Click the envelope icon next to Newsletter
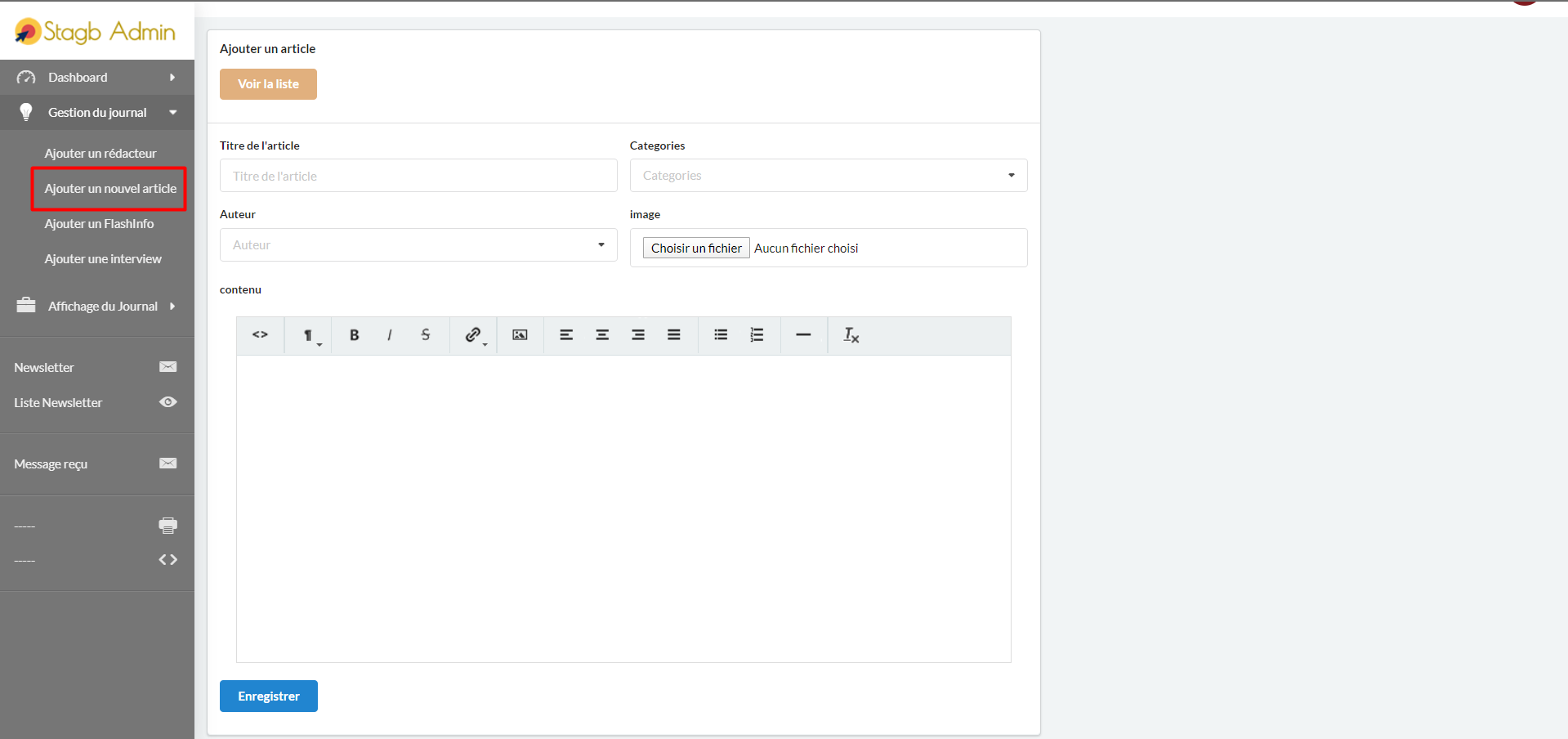This screenshot has width=1568, height=739. tap(168, 367)
